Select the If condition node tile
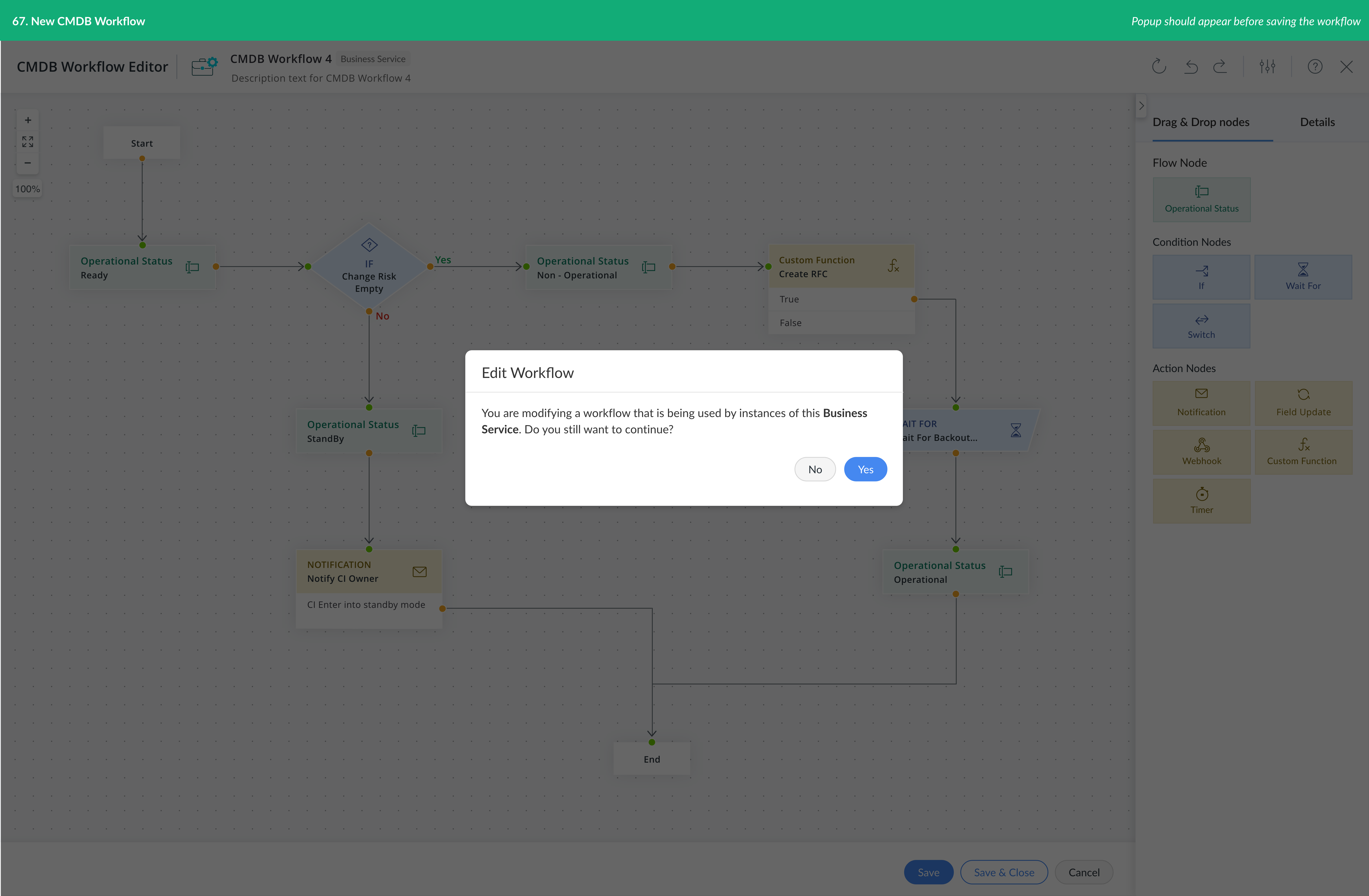The image size is (1369, 896). [1201, 277]
